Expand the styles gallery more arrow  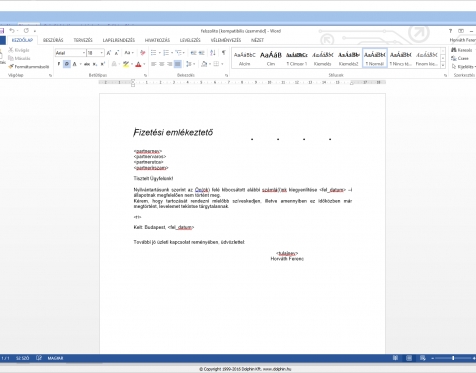point(443,66)
